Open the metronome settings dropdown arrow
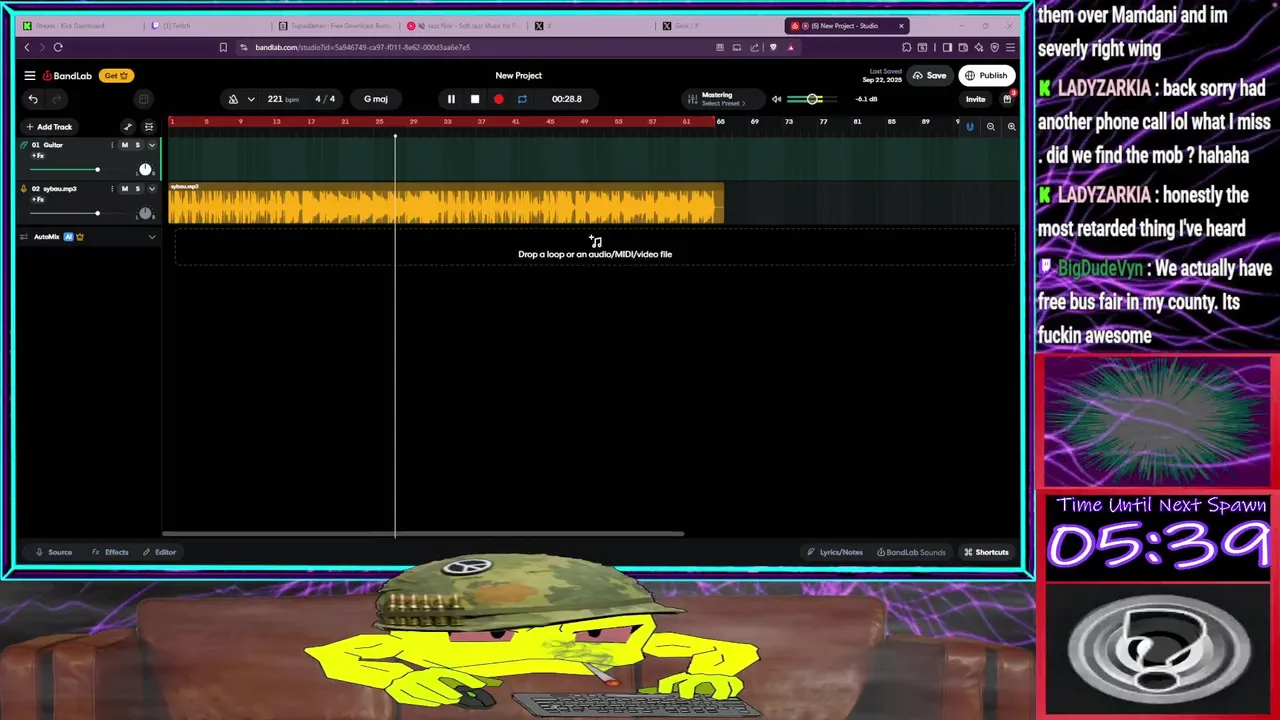Screen dimensions: 1280x720 coord(251,99)
